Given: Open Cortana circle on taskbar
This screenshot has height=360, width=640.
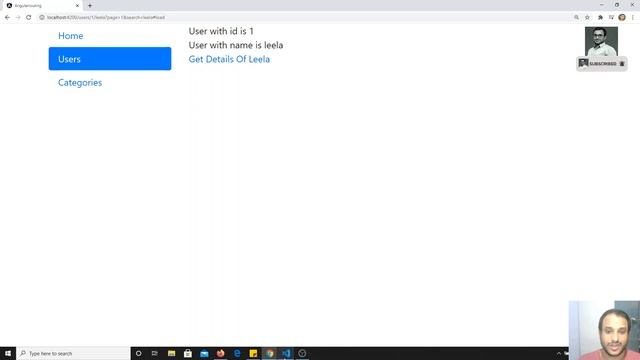Looking at the screenshot, I should click(x=138, y=353).
